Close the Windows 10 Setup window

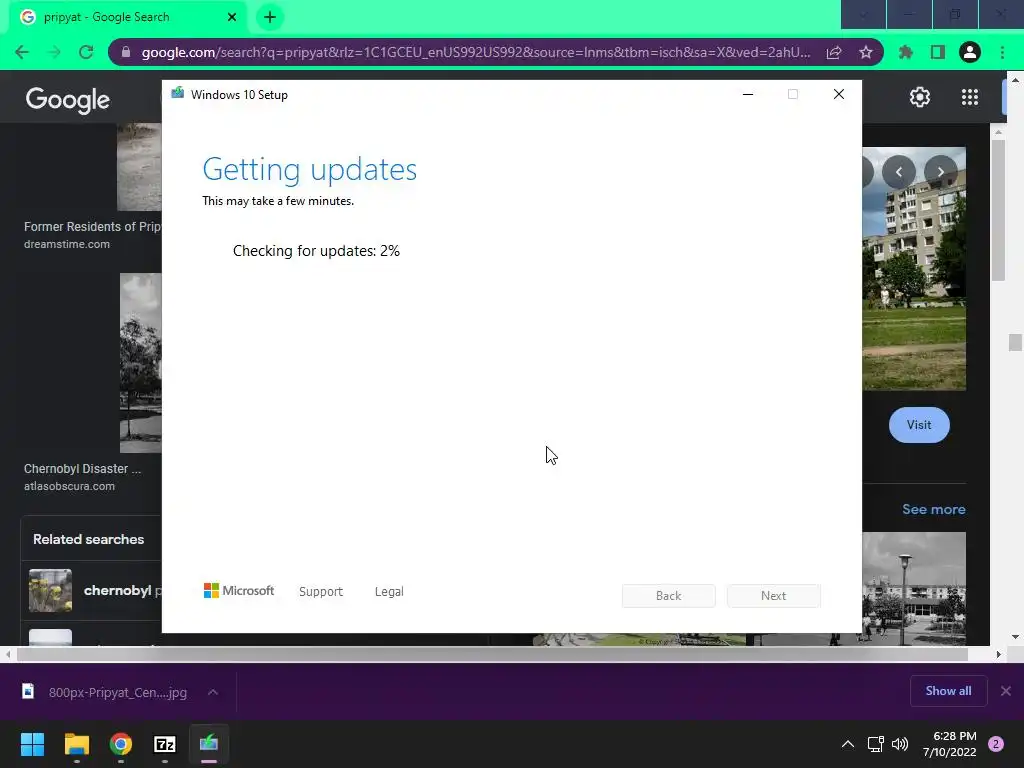pos(839,94)
